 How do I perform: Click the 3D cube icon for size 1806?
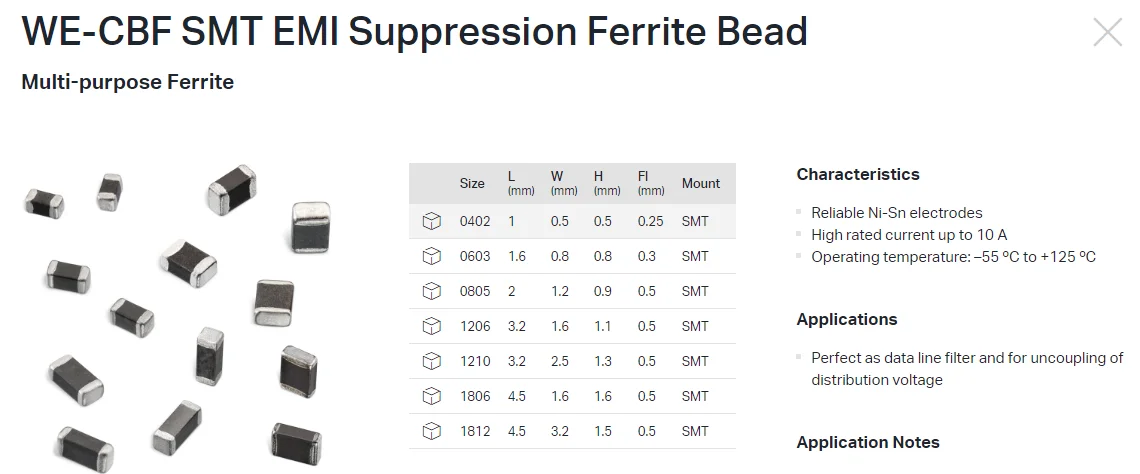(x=431, y=396)
